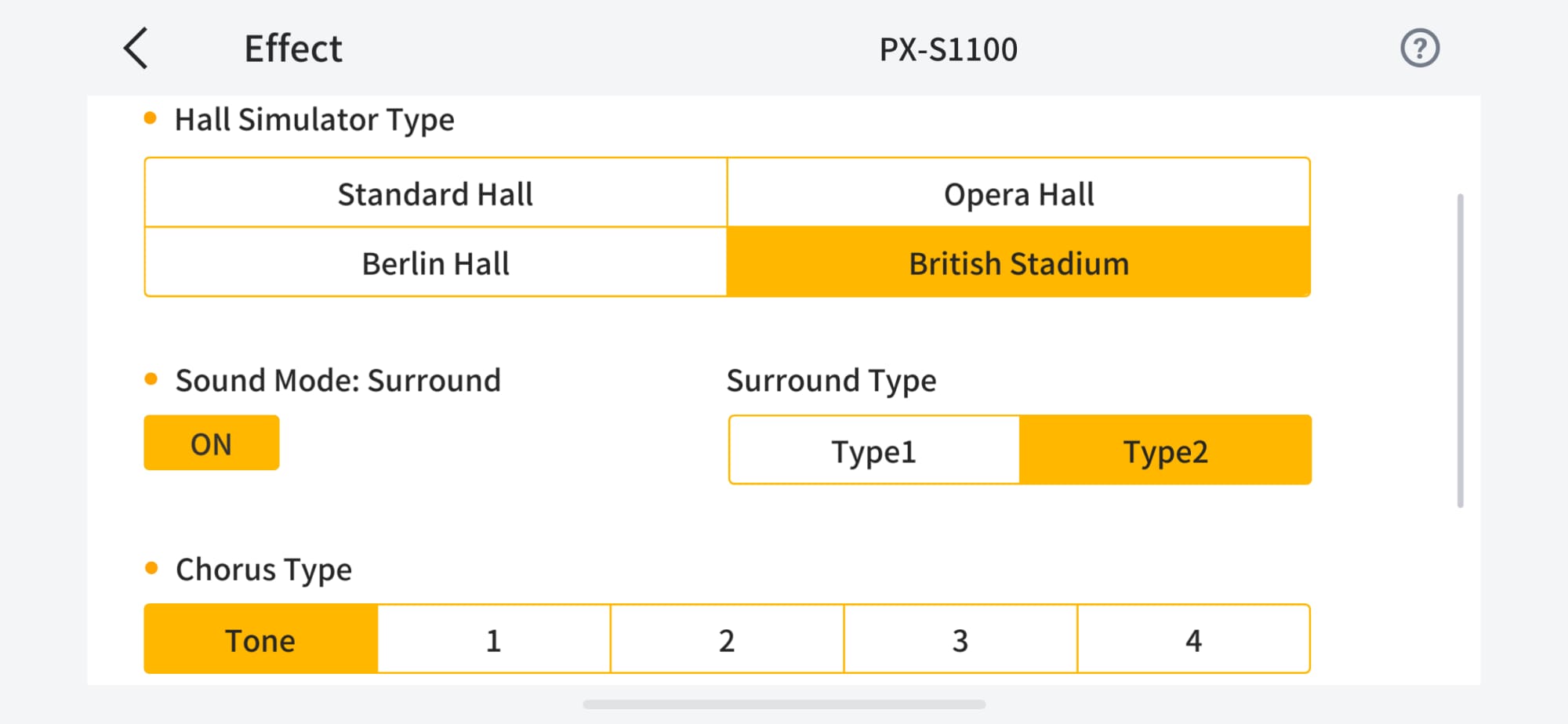Choose Chorus Type 2
Screen dimensions: 1568x724
coord(727,639)
